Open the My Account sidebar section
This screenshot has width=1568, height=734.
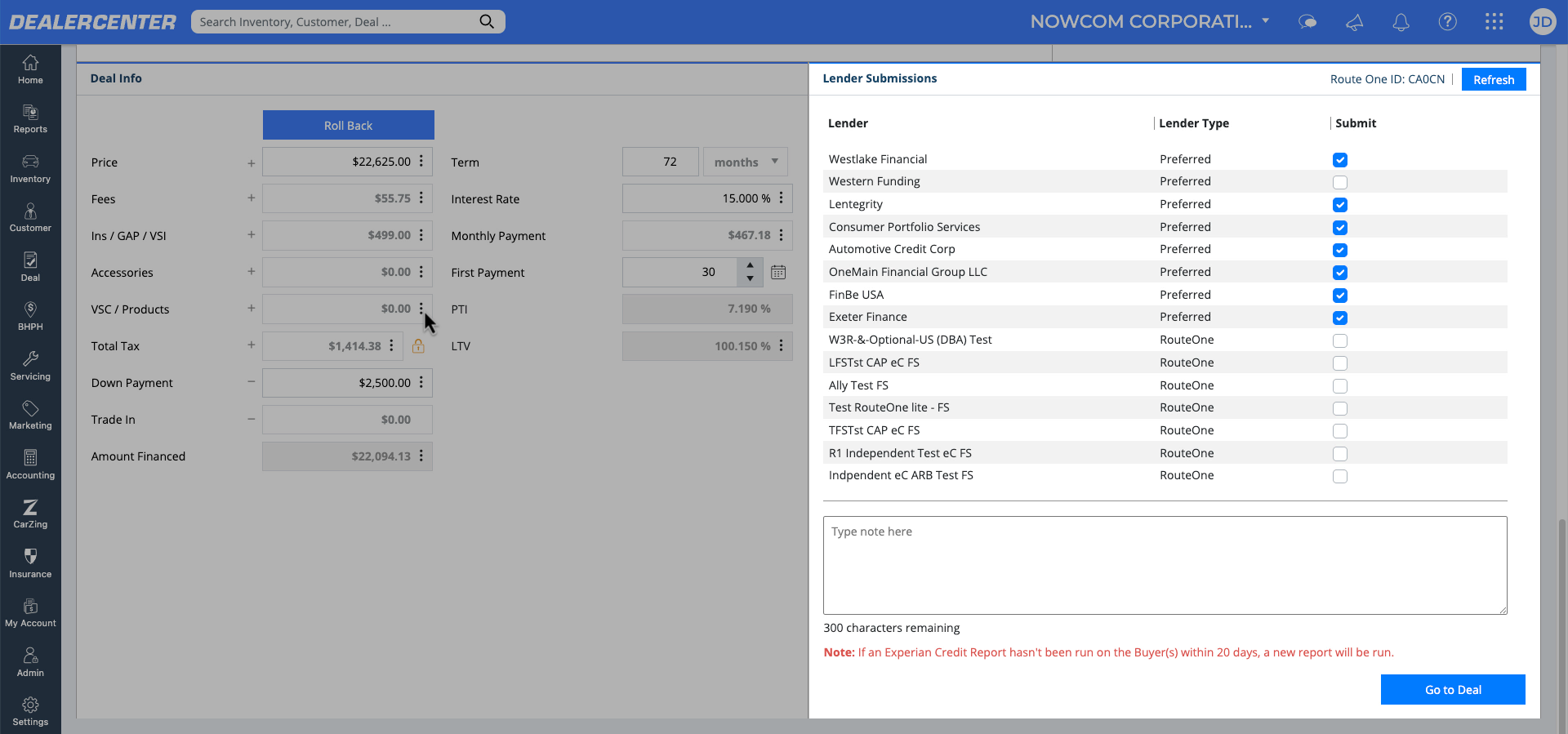30,612
